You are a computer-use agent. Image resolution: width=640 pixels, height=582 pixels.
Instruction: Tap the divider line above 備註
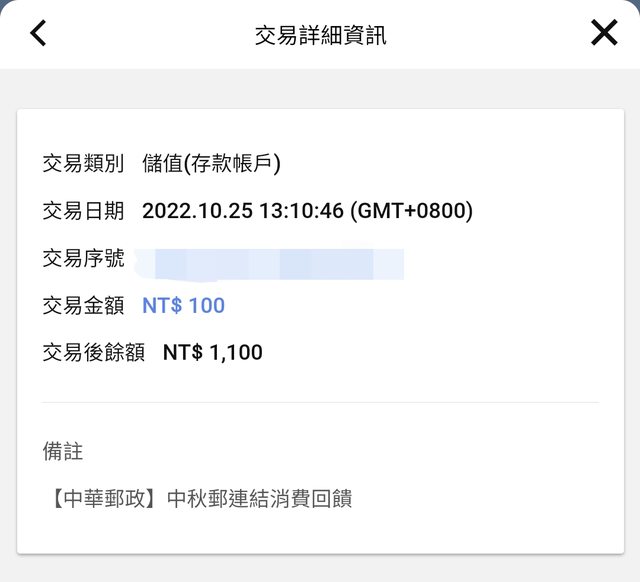click(320, 403)
